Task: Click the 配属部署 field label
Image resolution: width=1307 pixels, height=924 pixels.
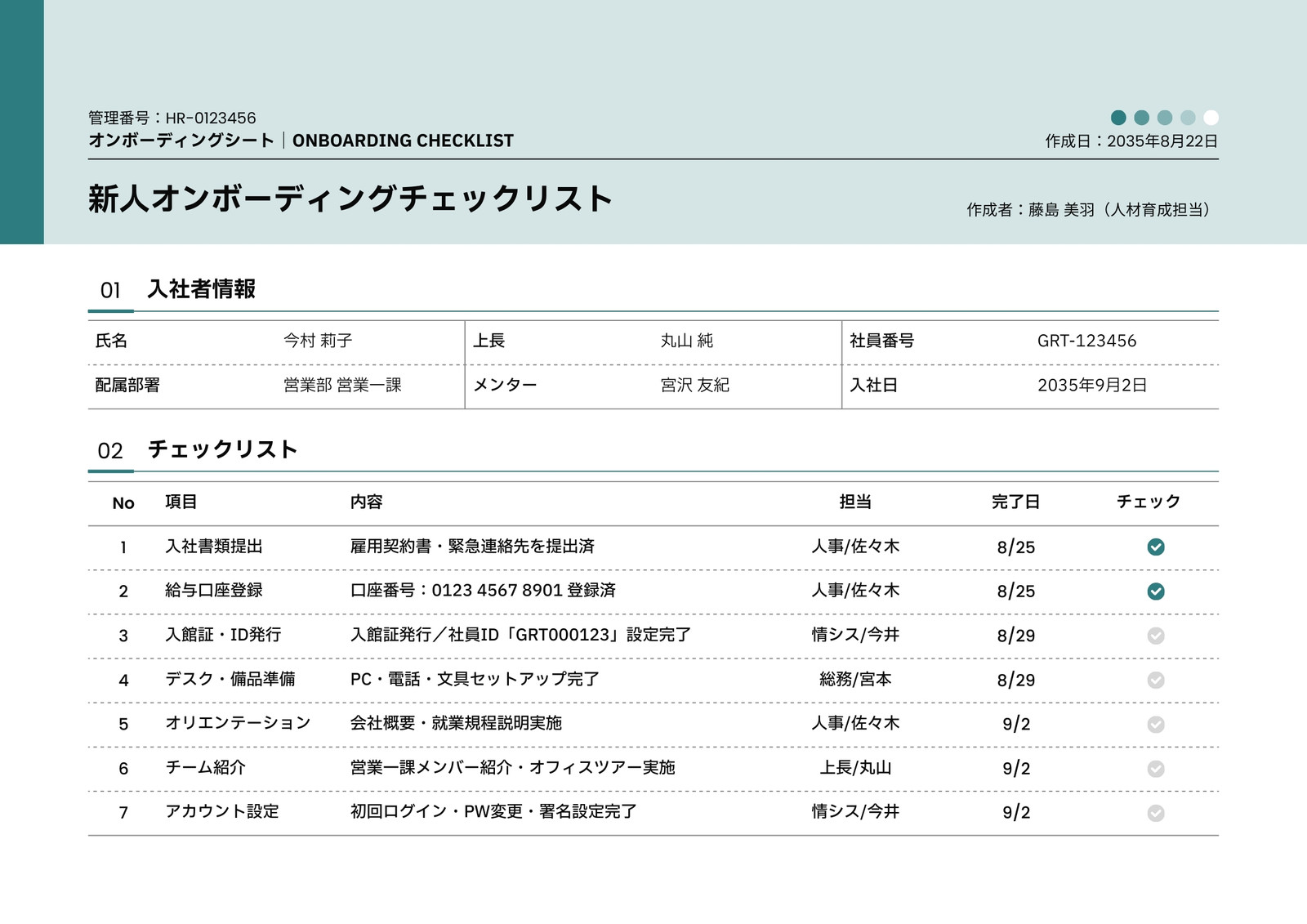Action: 127,385
